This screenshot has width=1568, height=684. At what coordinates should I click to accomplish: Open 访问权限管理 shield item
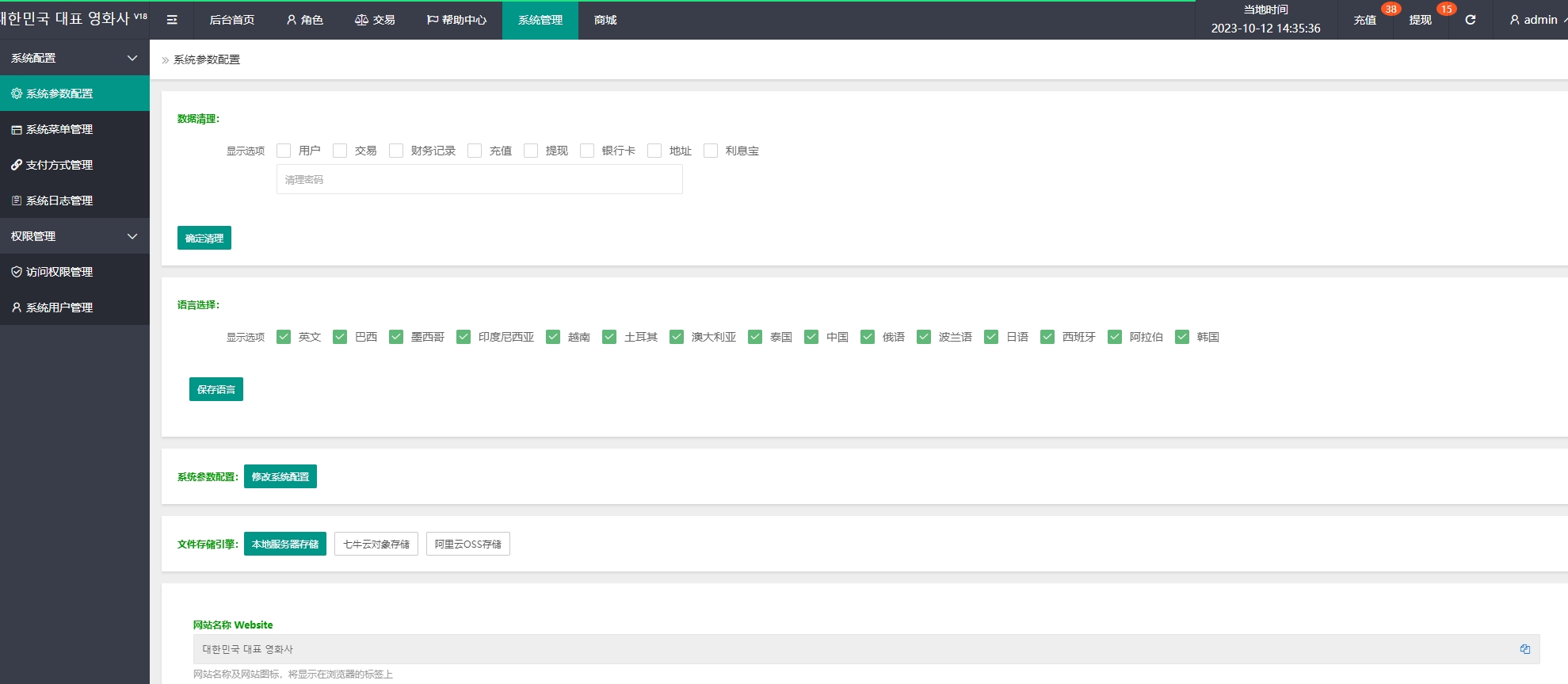coord(59,272)
